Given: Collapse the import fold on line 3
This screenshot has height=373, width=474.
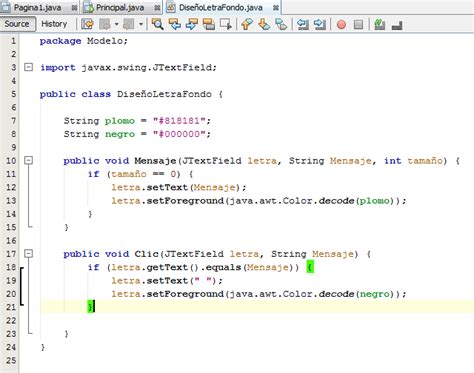Looking at the screenshot, I should click(x=29, y=67).
